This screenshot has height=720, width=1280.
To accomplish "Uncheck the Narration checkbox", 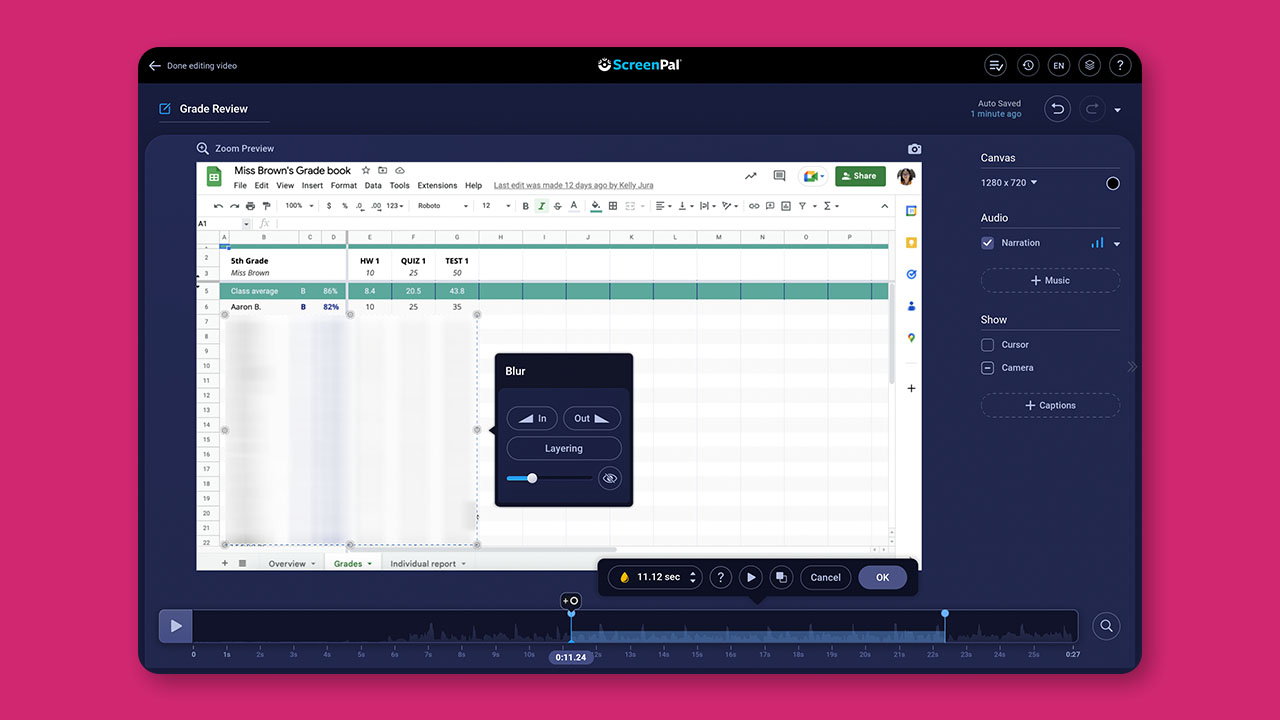I will click(988, 243).
